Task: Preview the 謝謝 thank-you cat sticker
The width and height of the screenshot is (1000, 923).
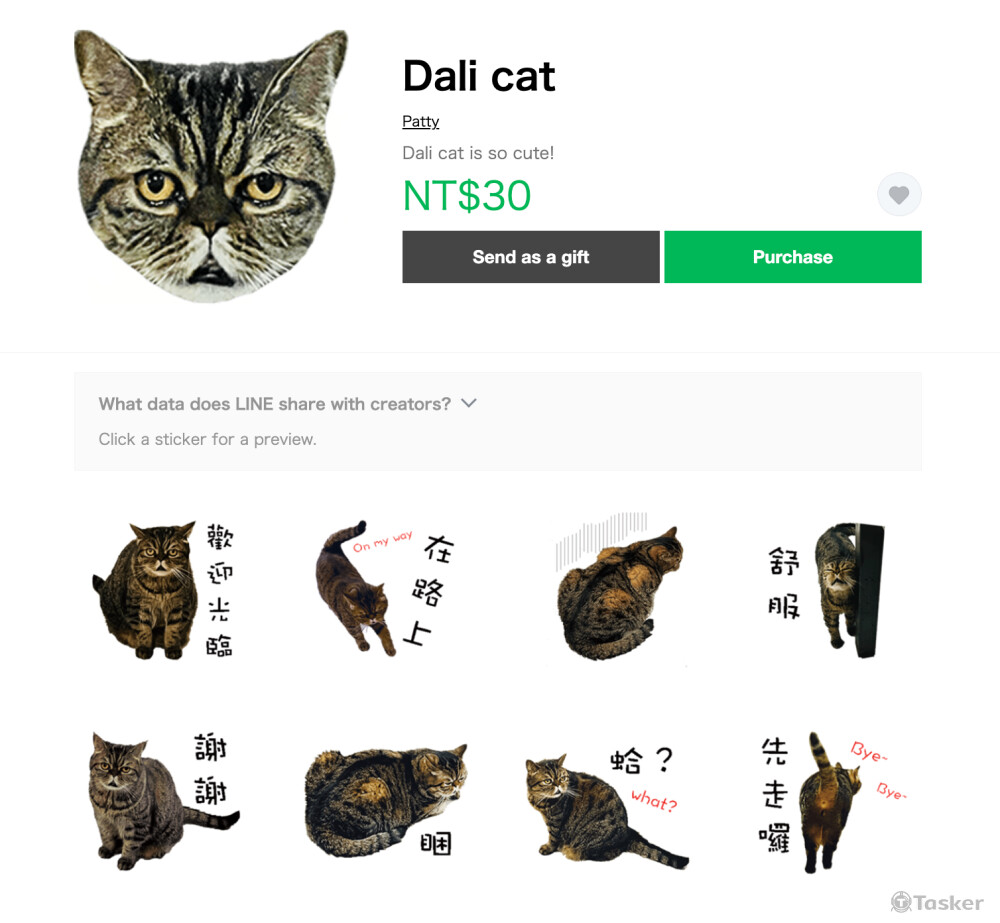Action: coord(165,801)
